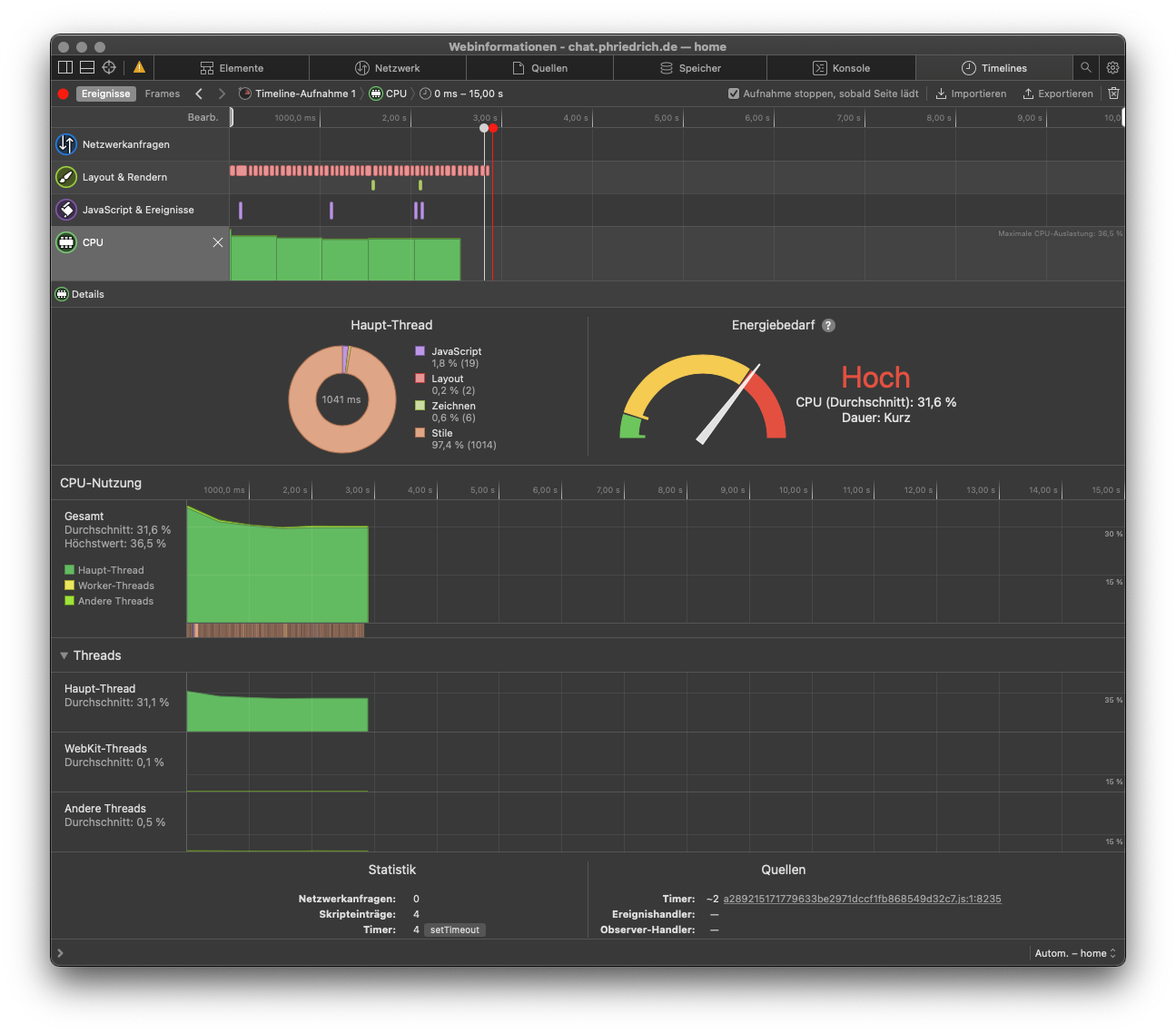Image resolution: width=1176 pixels, height=1033 pixels.
Task: Open the Netzwerk tab
Action: click(x=388, y=68)
